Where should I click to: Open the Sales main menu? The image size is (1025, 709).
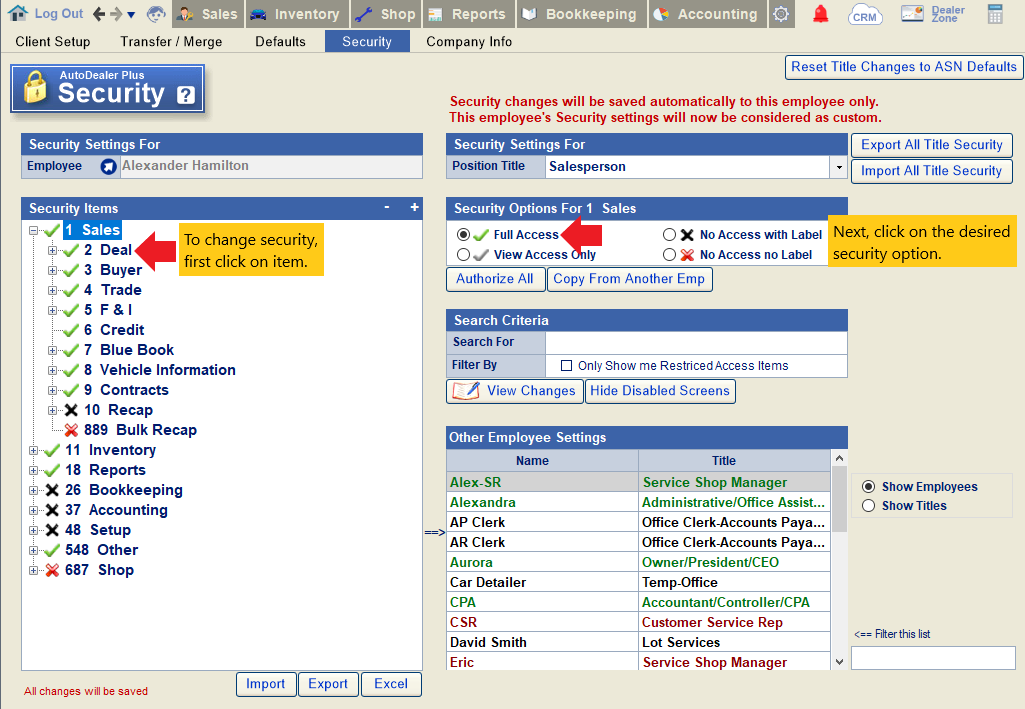(x=208, y=14)
